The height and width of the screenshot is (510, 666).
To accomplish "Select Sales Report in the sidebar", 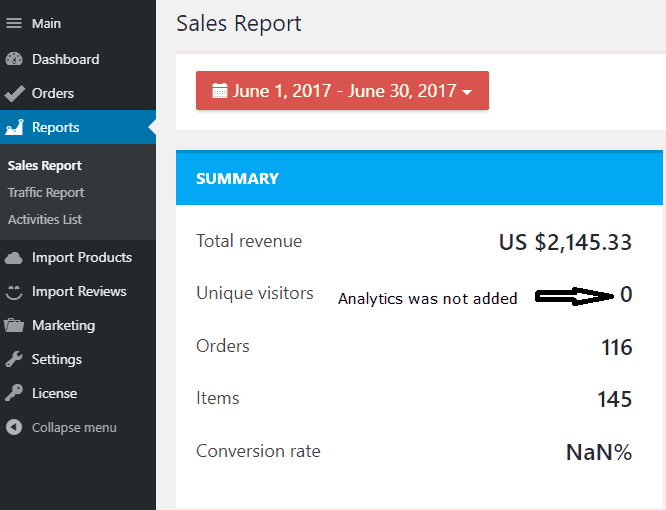I will tap(45, 165).
